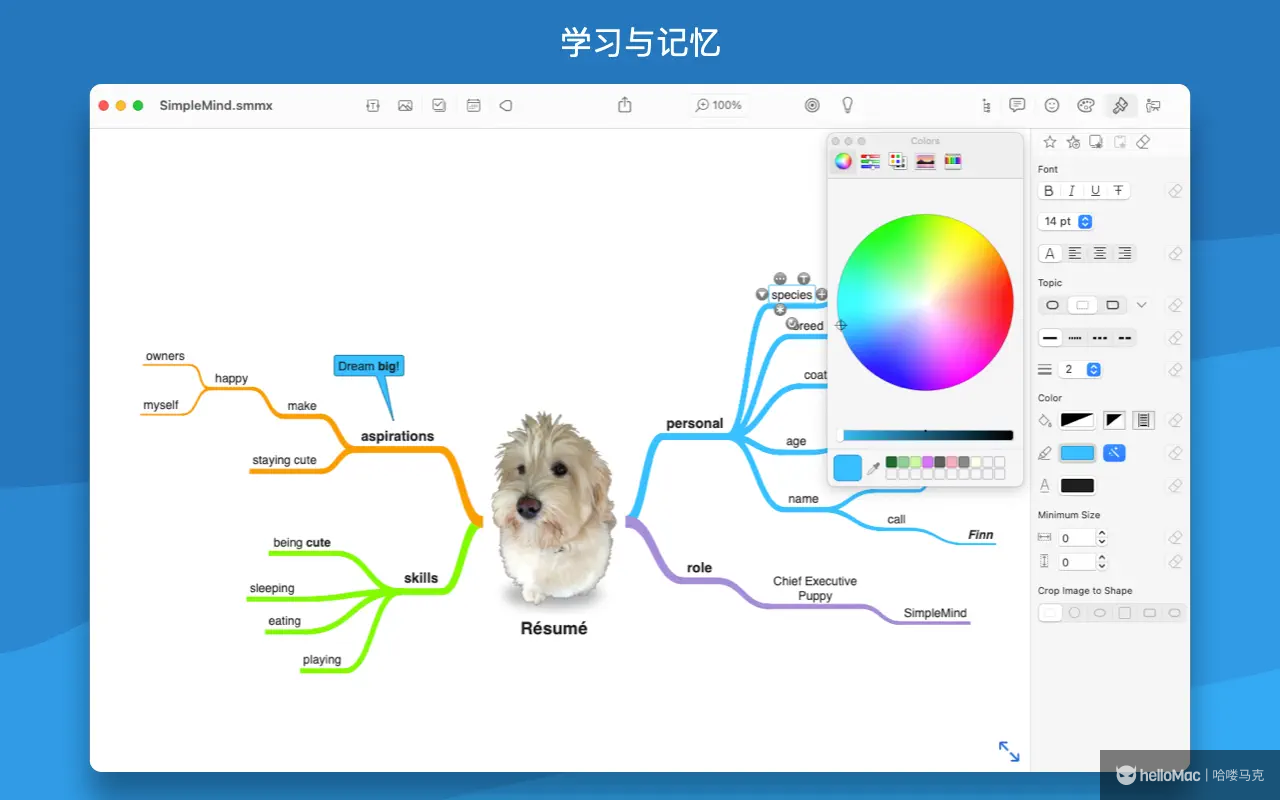Click the minimum width input field
The width and height of the screenshot is (1280, 800).
pos(1077,538)
